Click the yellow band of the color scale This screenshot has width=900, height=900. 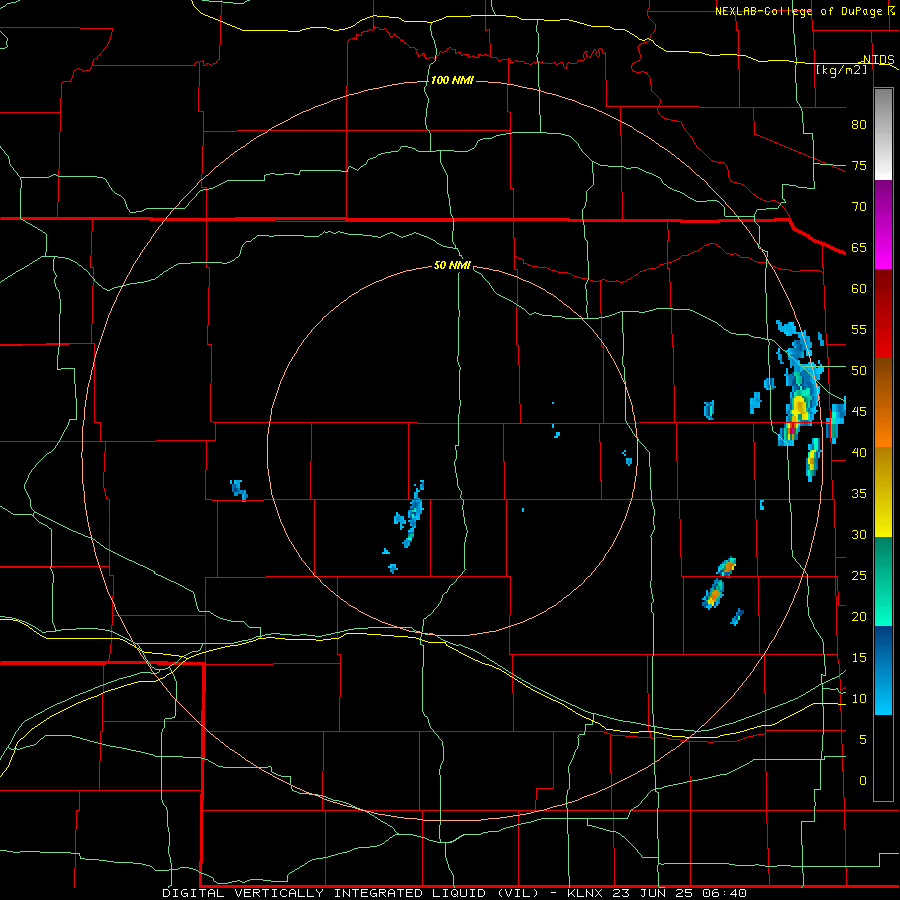883,492
